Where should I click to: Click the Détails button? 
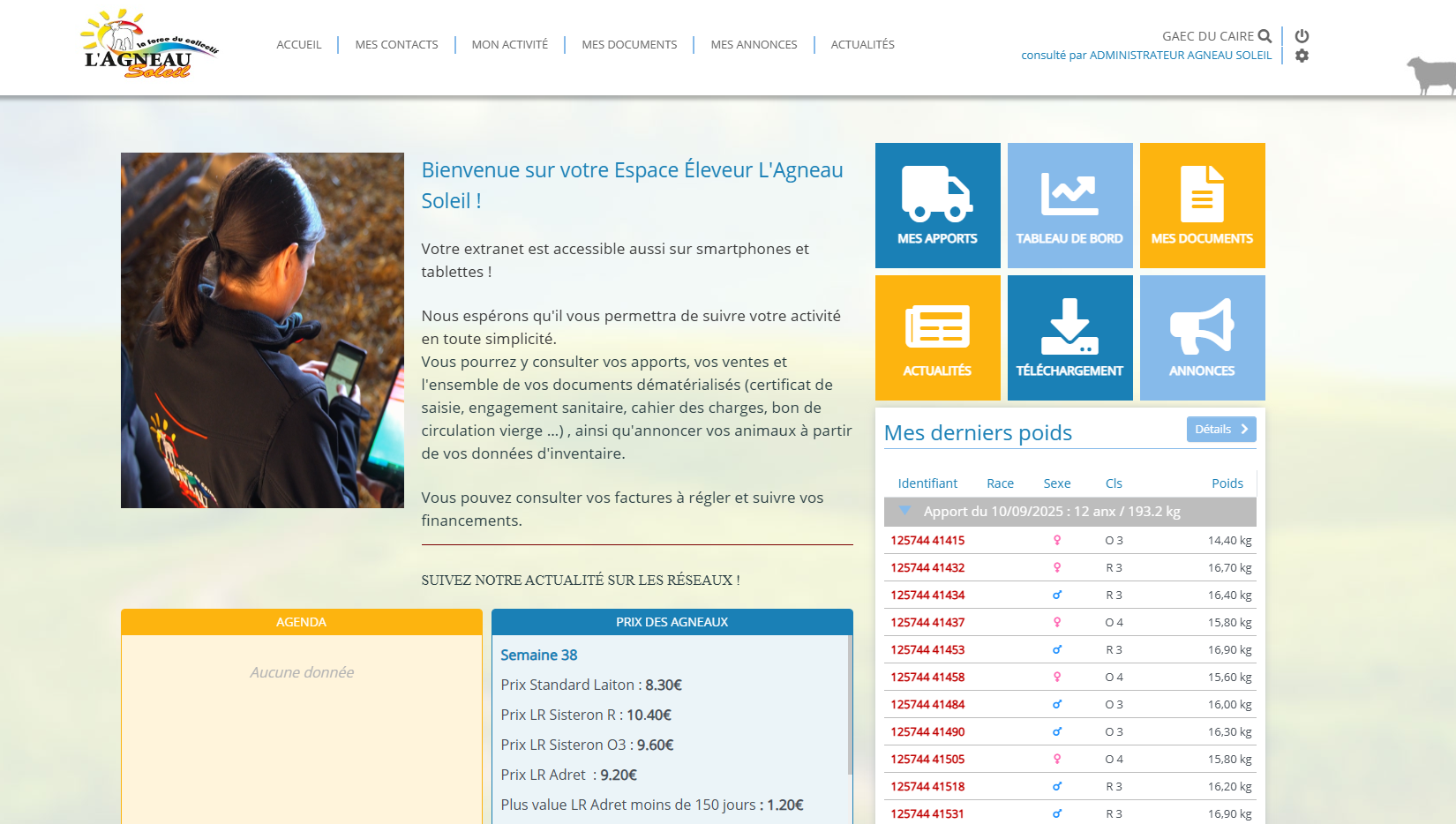(1220, 430)
